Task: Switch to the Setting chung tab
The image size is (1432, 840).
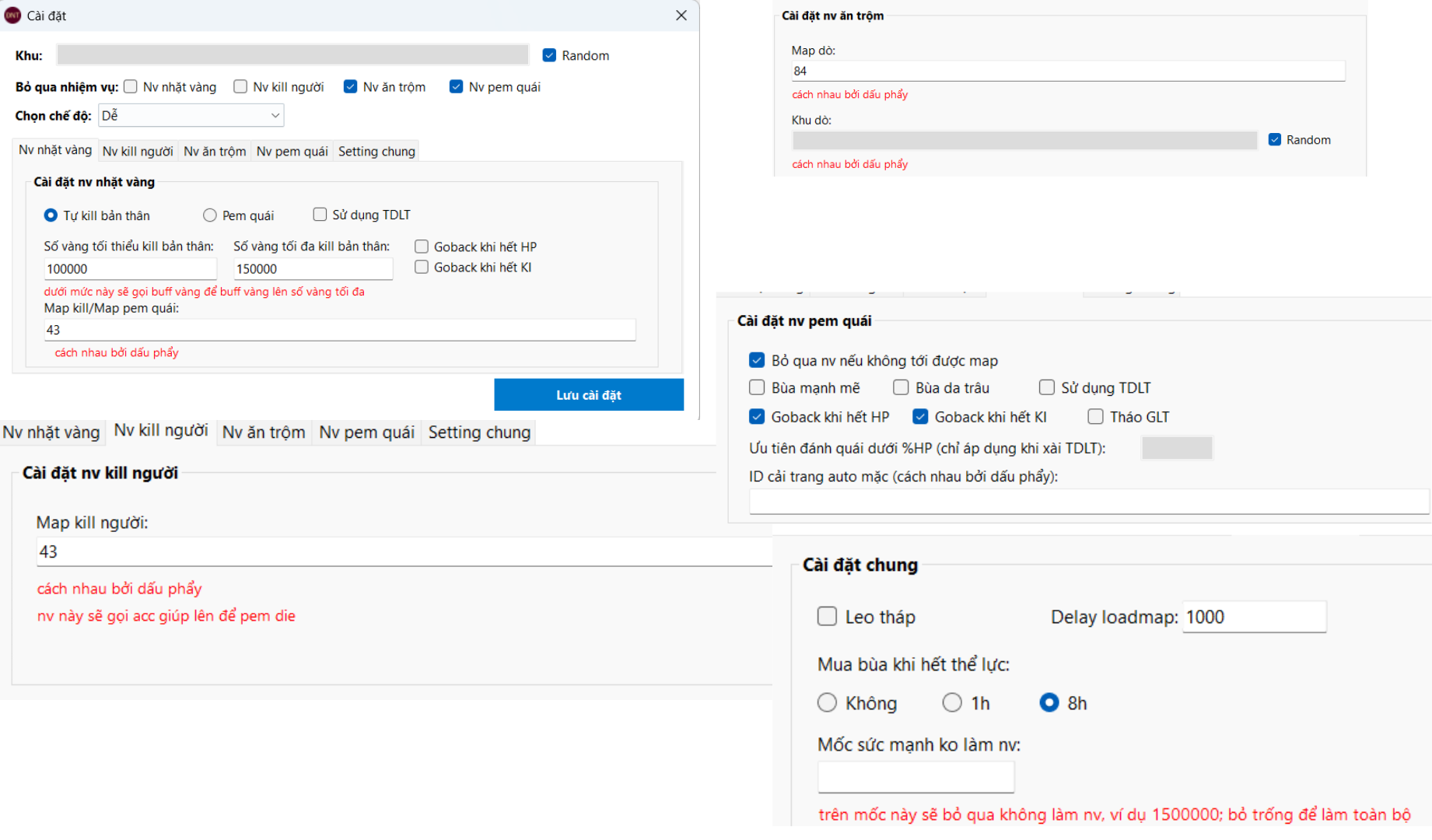Action: (376, 151)
